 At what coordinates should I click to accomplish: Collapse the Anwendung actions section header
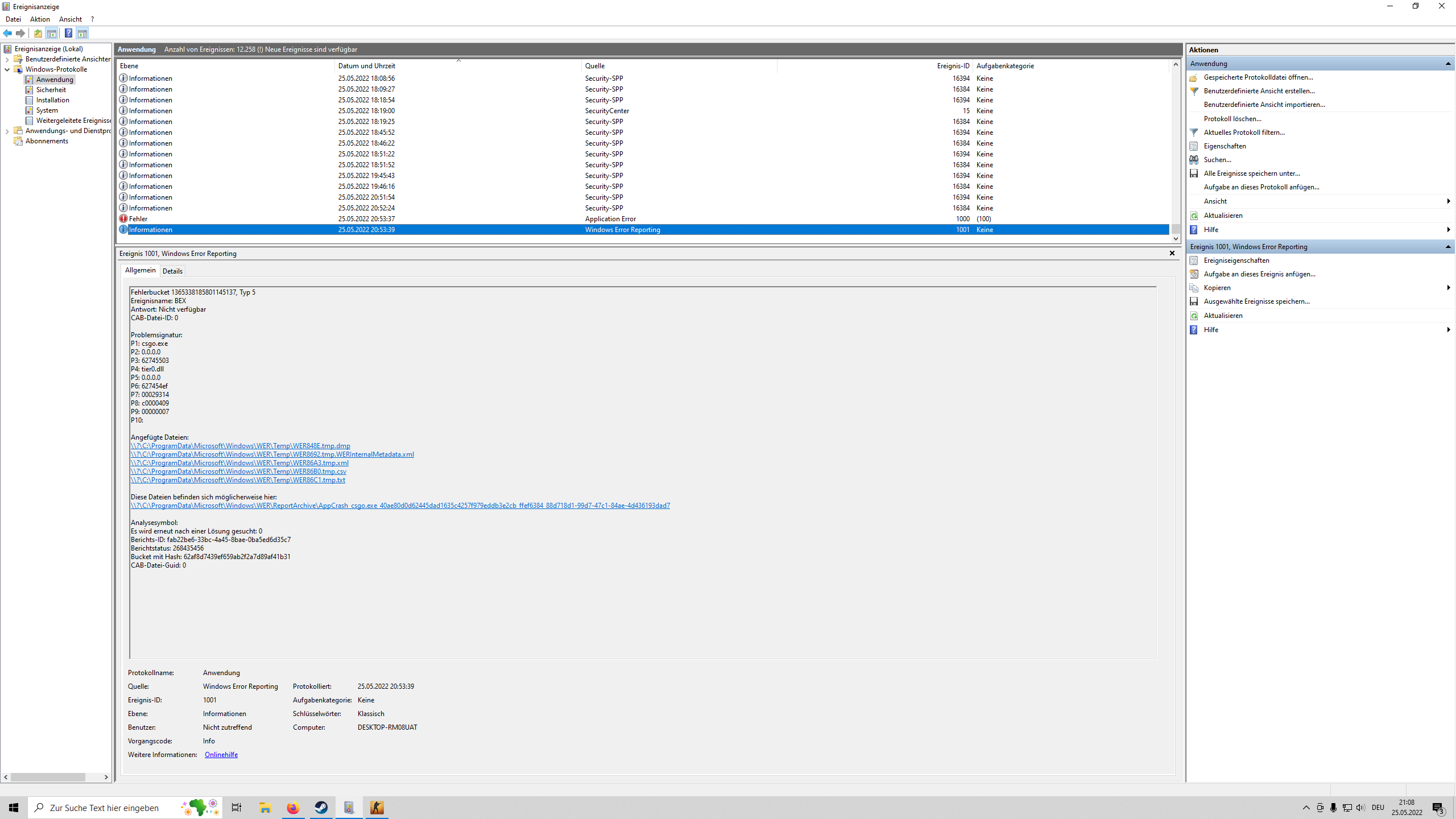point(1448,64)
